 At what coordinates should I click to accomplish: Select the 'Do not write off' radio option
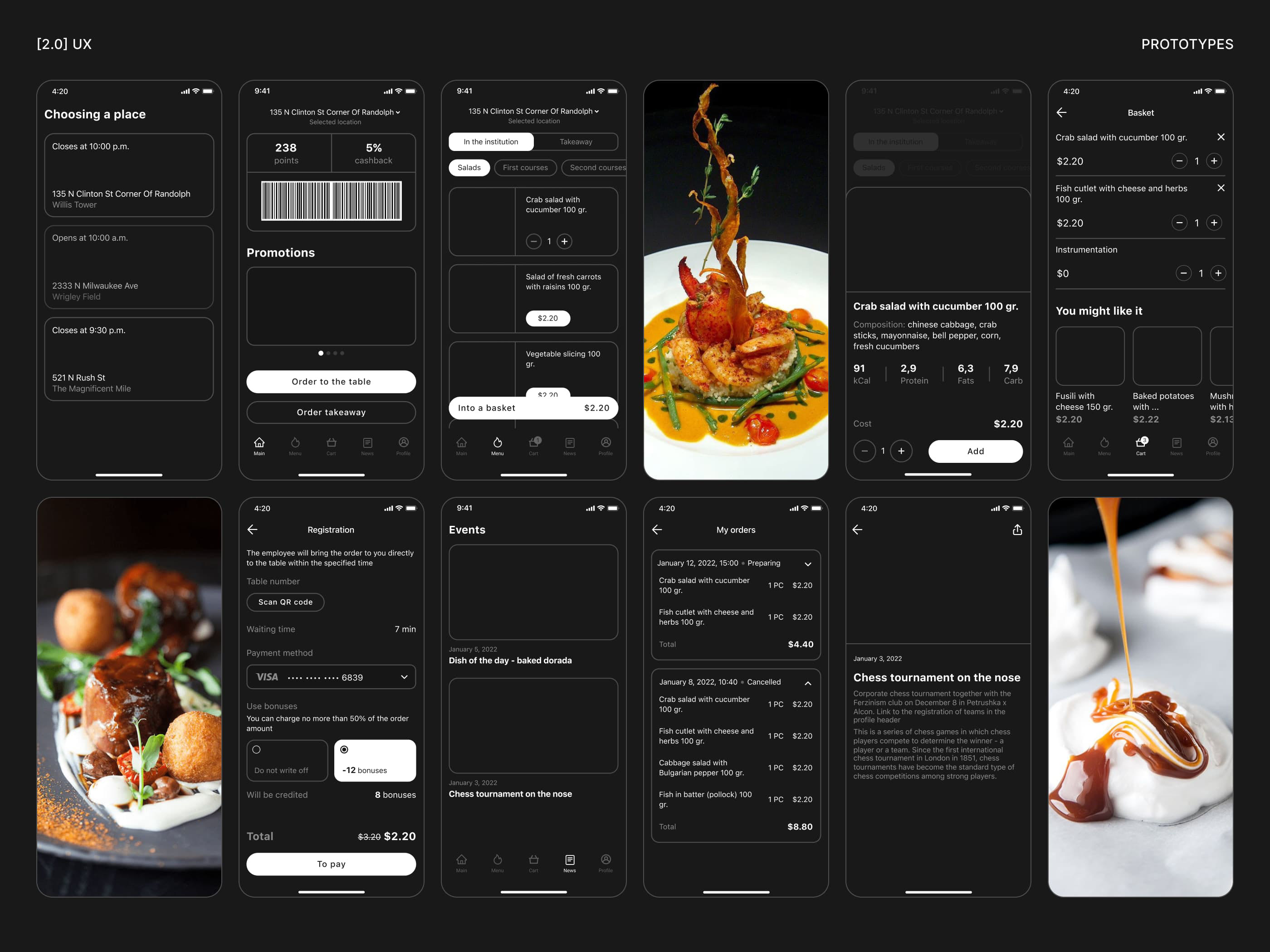tap(257, 749)
